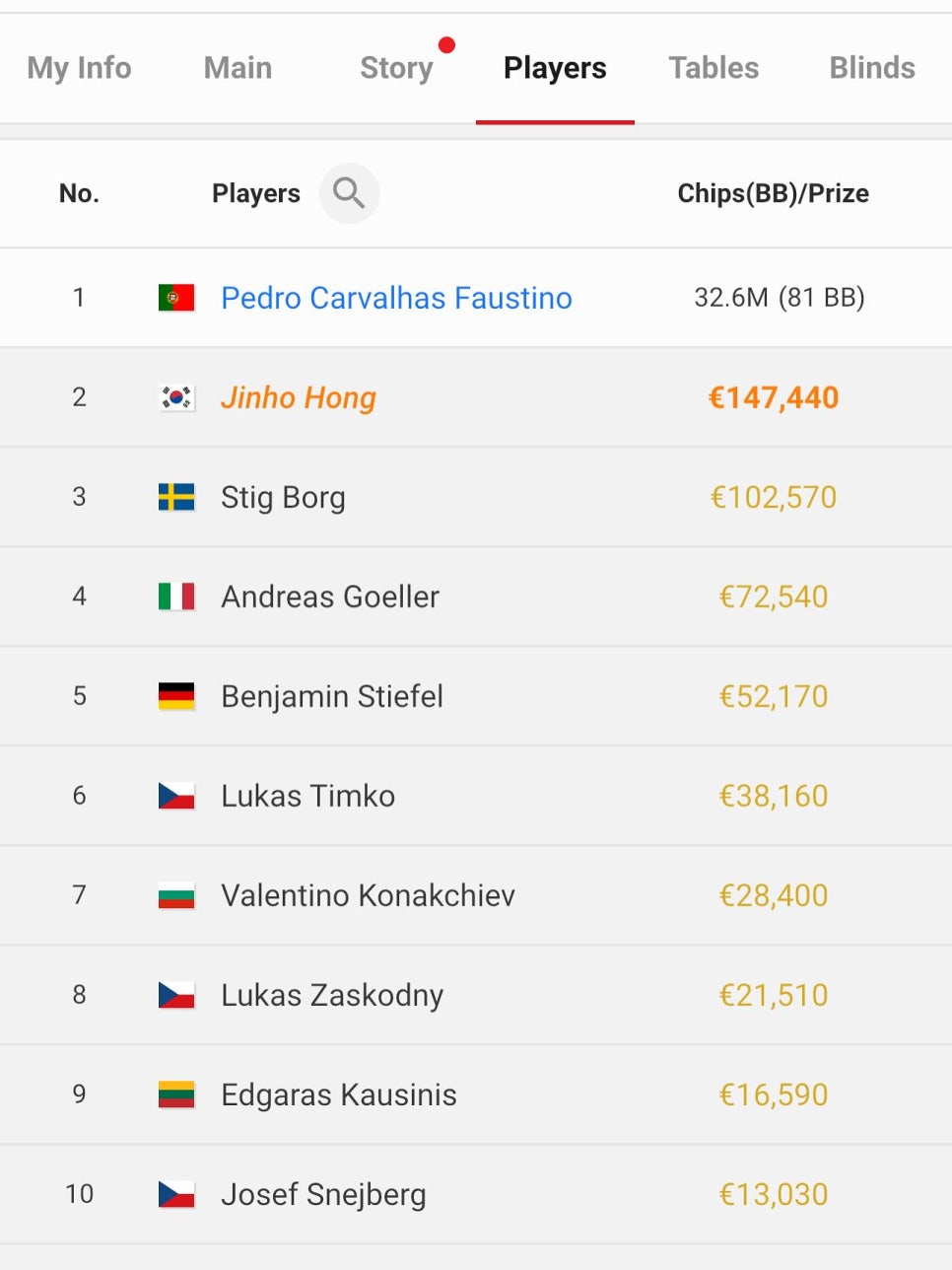
Task: Click the Lithuania flag beside Edgaras Kausinis
Action: (x=176, y=1094)
